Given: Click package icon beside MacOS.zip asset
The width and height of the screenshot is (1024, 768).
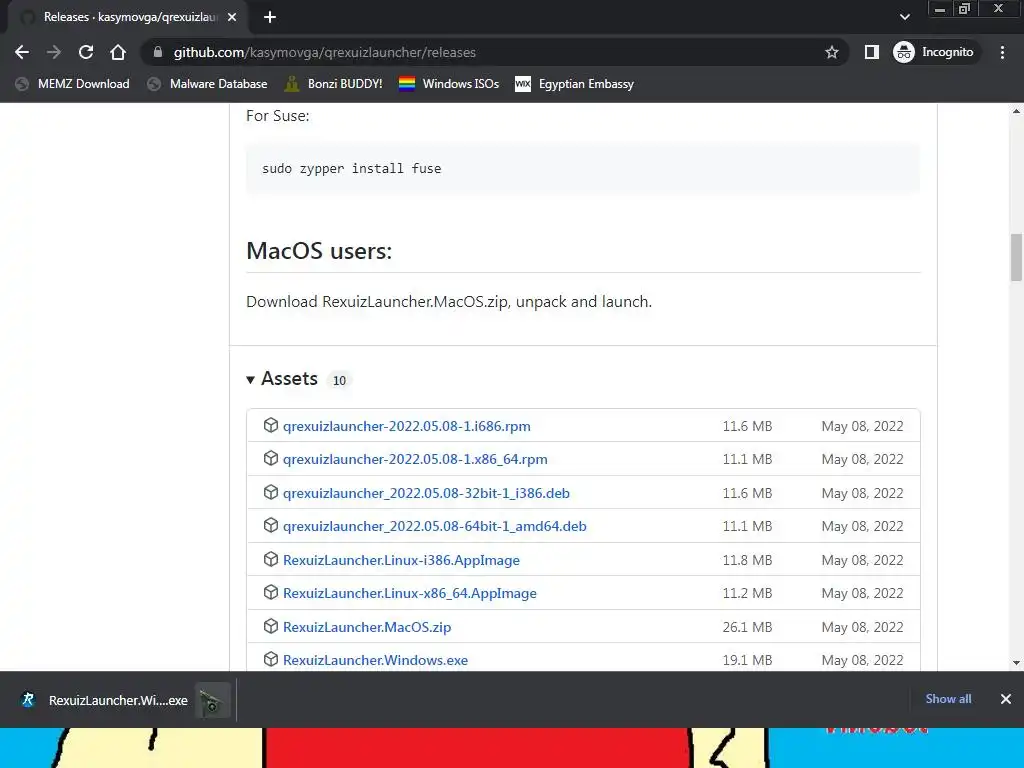Looking at the screenshot, I should pyautogui.click(x=270, y=626).
